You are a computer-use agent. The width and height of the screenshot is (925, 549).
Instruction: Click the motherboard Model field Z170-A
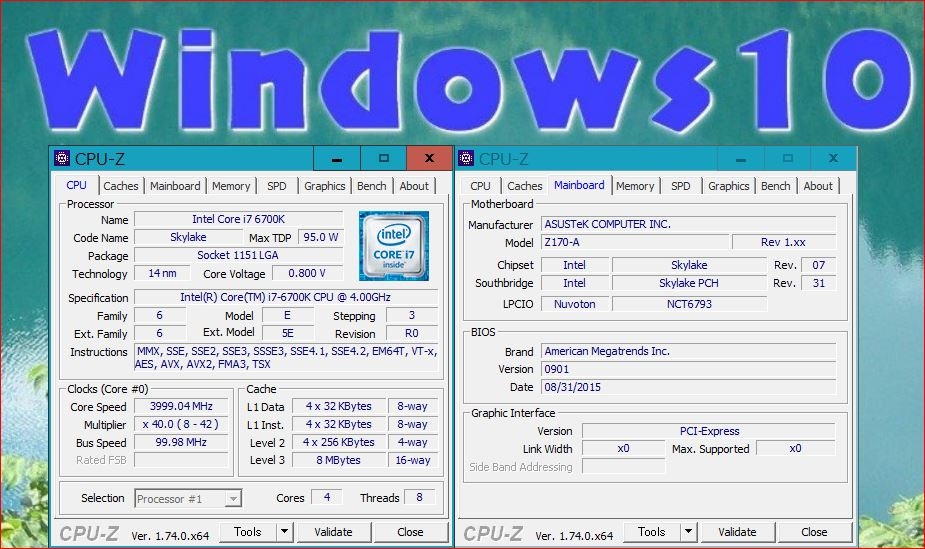pyautogui.click(x=635, y=242)
